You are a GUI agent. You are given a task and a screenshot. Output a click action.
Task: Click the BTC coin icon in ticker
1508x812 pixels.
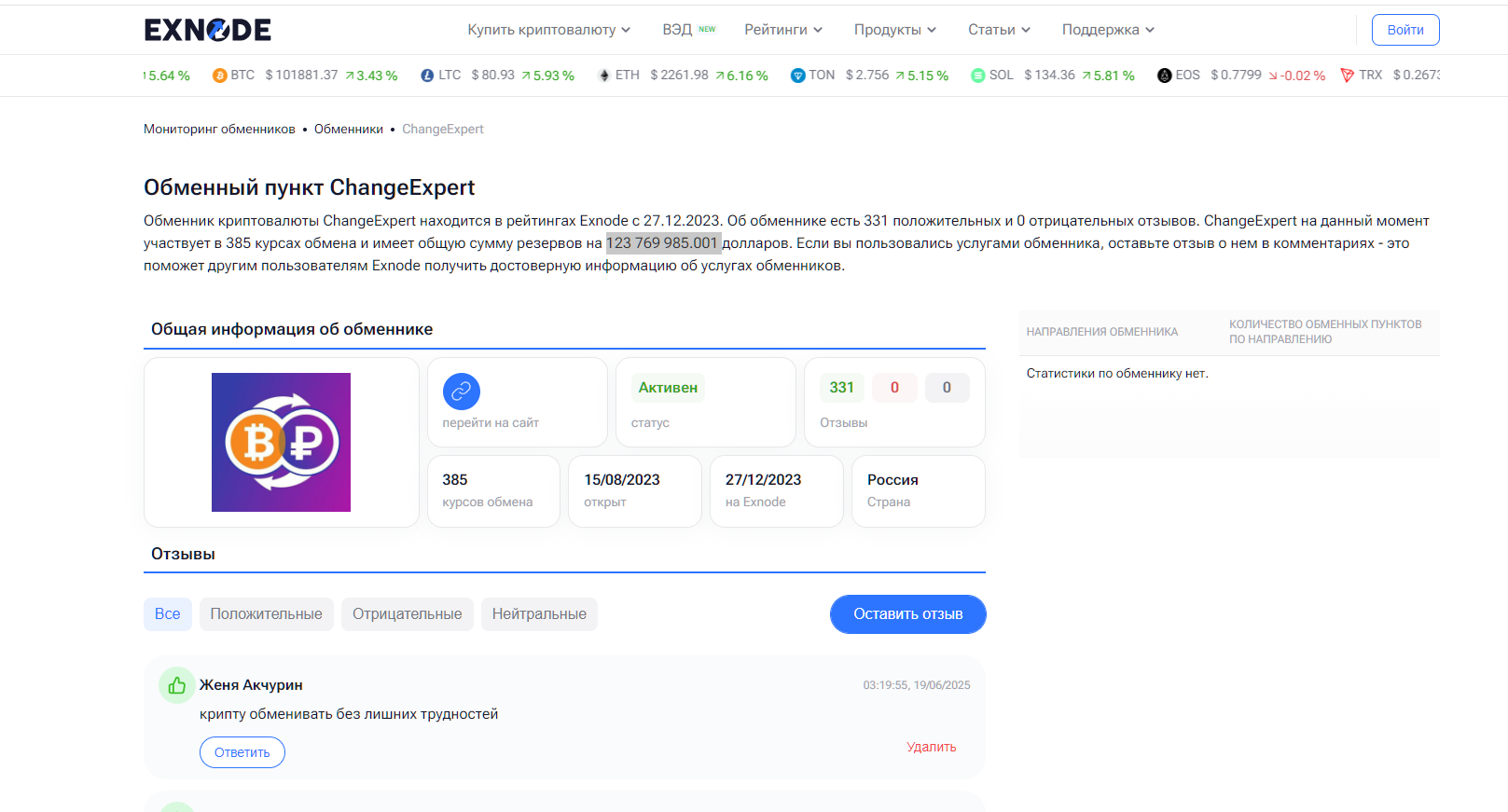[x=219, y=76]
